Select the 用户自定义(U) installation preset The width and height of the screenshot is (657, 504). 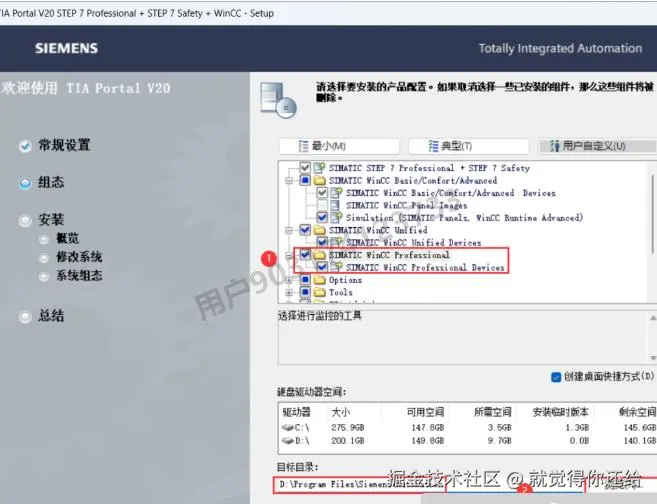[598, 146]
